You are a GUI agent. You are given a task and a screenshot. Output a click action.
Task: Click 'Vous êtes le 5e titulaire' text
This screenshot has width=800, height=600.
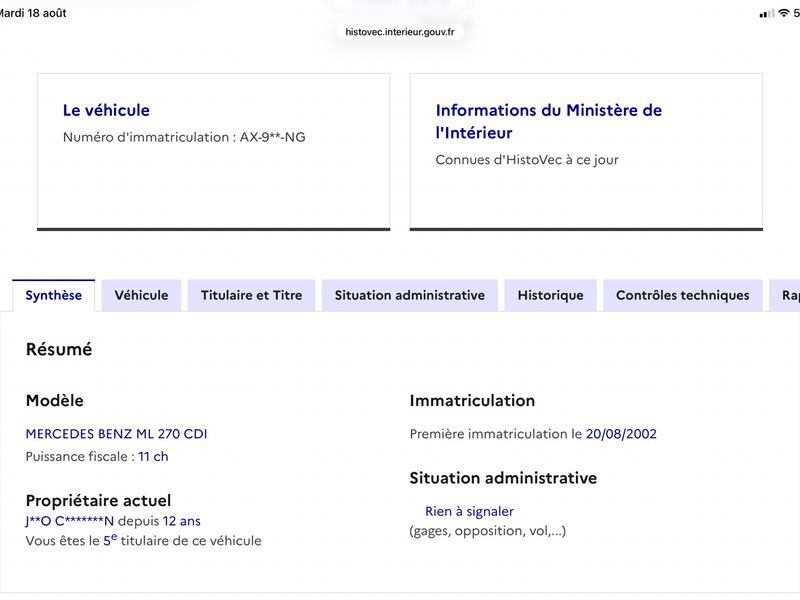coord(143,540)
